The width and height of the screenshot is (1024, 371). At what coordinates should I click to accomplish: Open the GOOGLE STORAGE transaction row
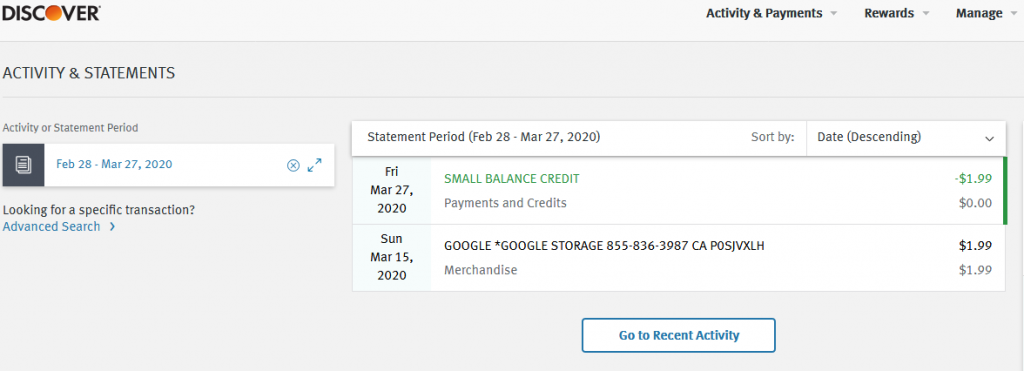click(679, 258)
